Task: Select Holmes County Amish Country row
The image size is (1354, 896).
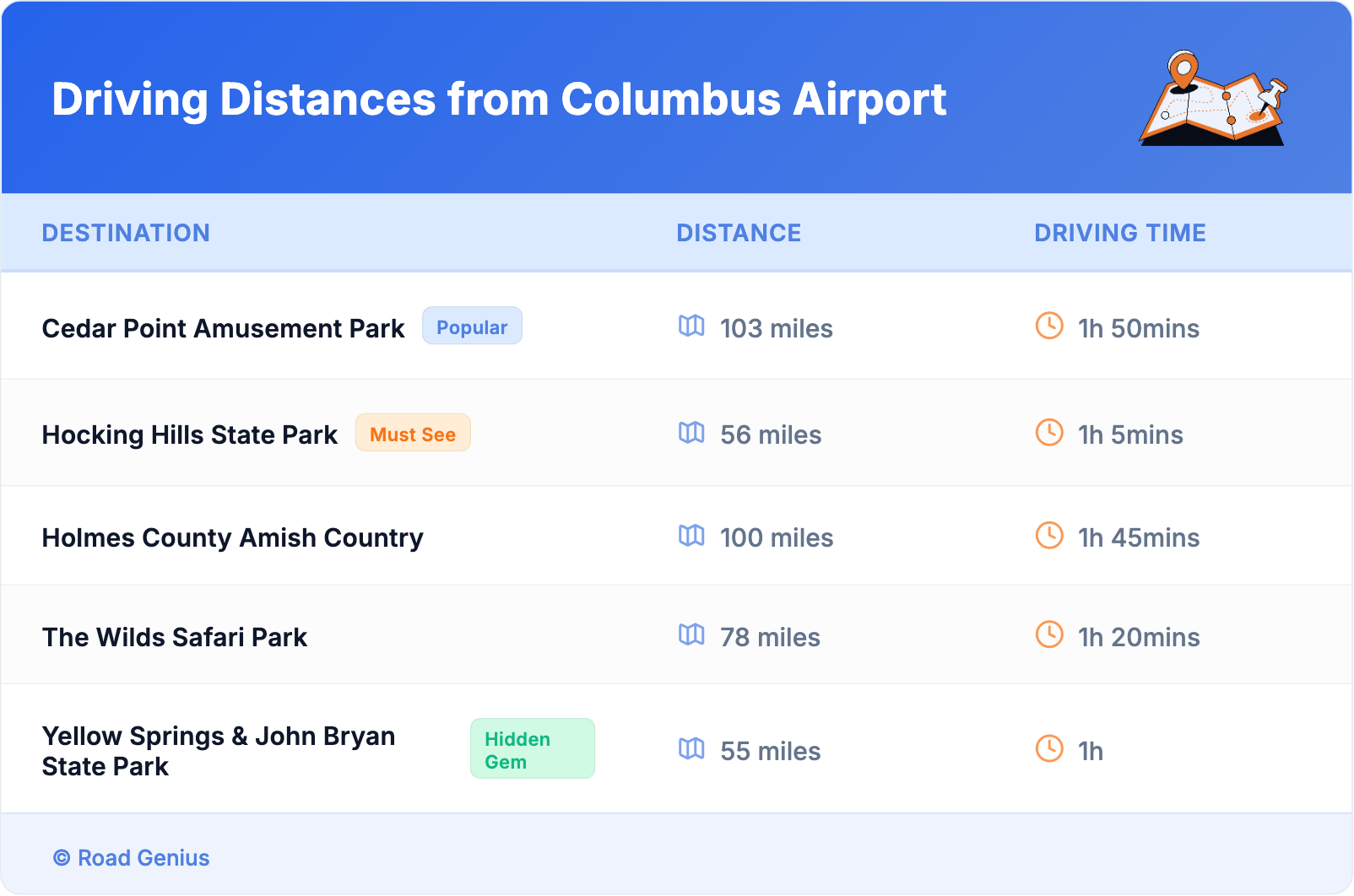Action: click(x=232, y=537)
